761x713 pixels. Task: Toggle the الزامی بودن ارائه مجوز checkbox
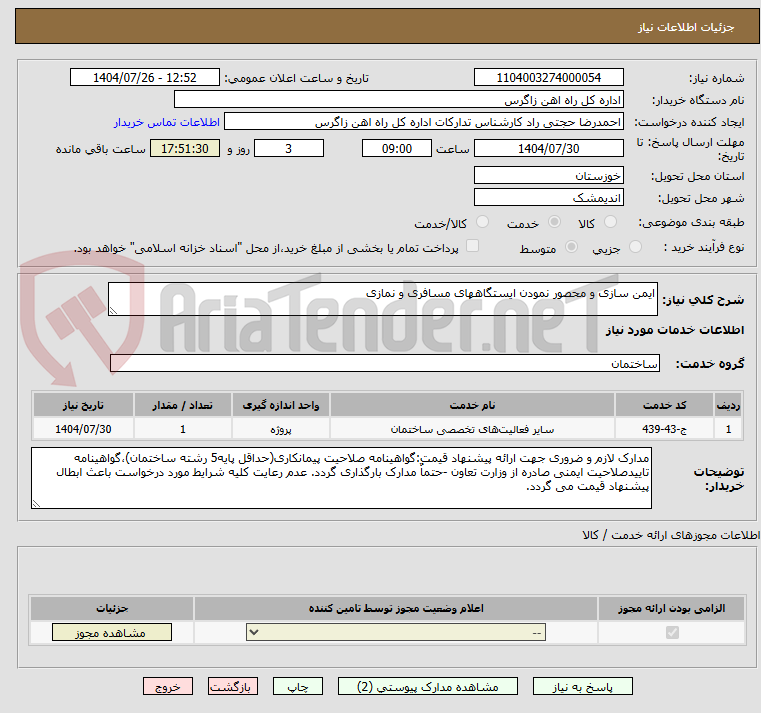point(672,632)
